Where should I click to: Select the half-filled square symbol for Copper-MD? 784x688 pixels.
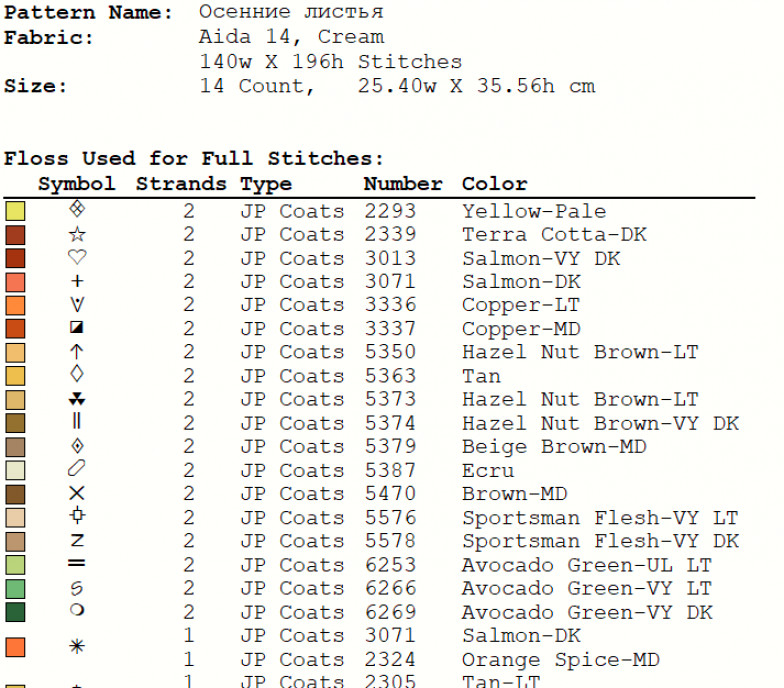point(76,328)
